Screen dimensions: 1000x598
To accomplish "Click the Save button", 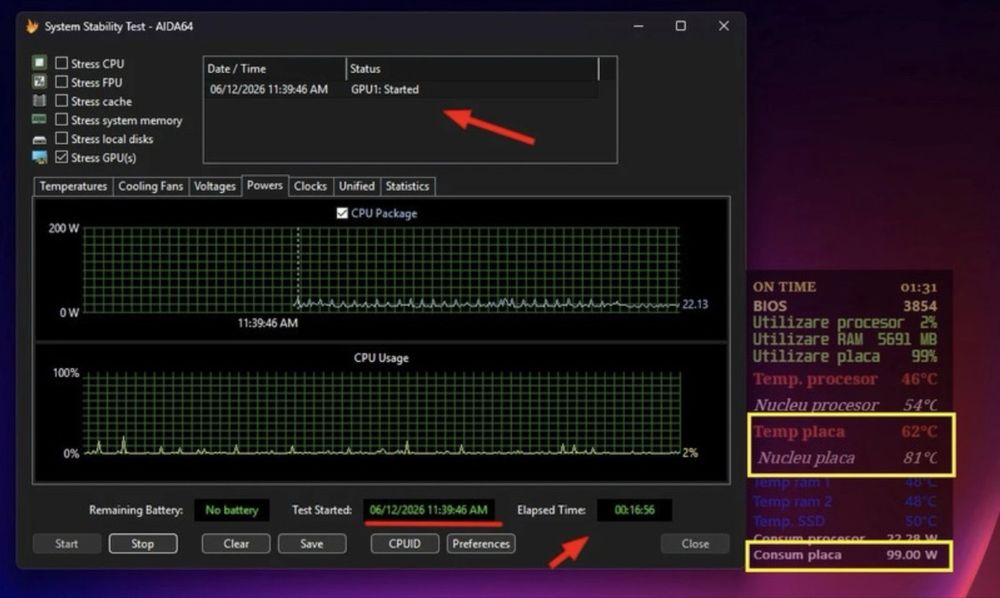I will point(312,544).
